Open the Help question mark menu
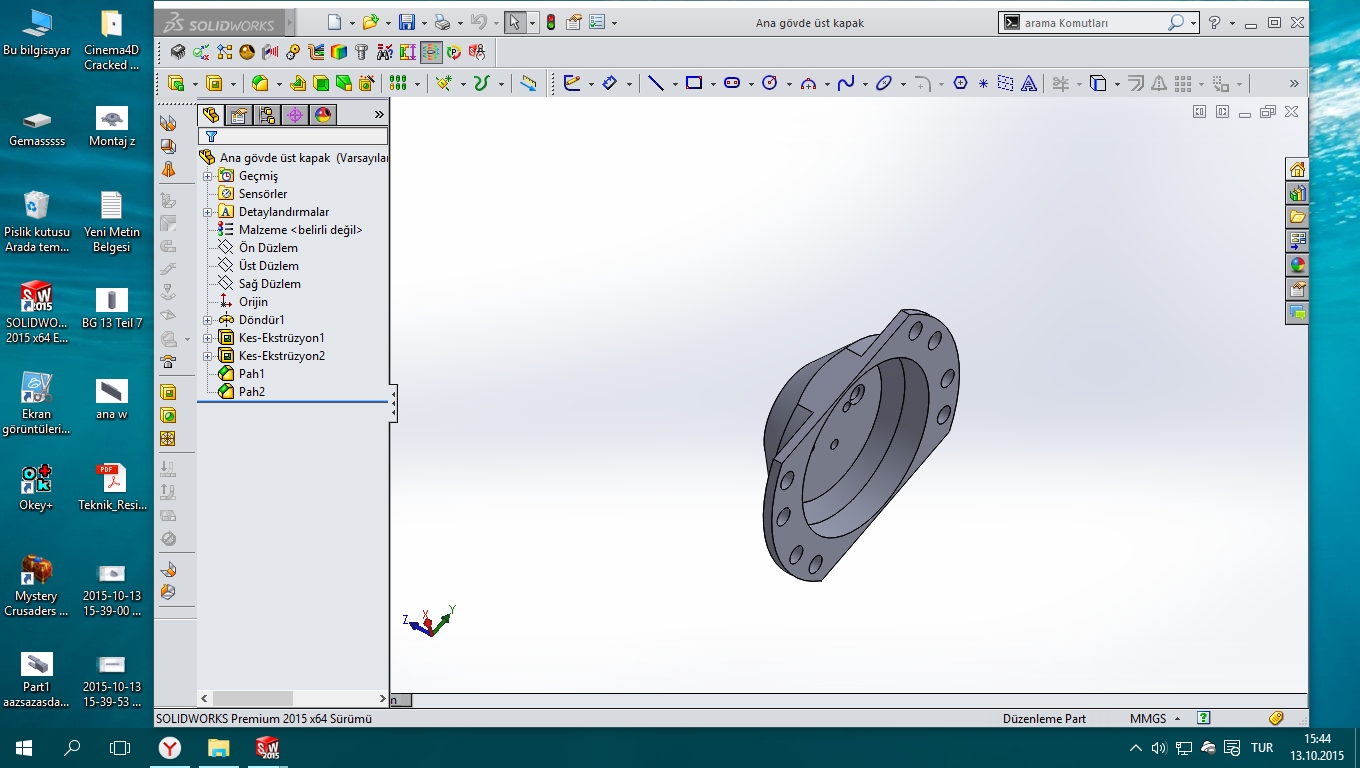 (1214, 22)
